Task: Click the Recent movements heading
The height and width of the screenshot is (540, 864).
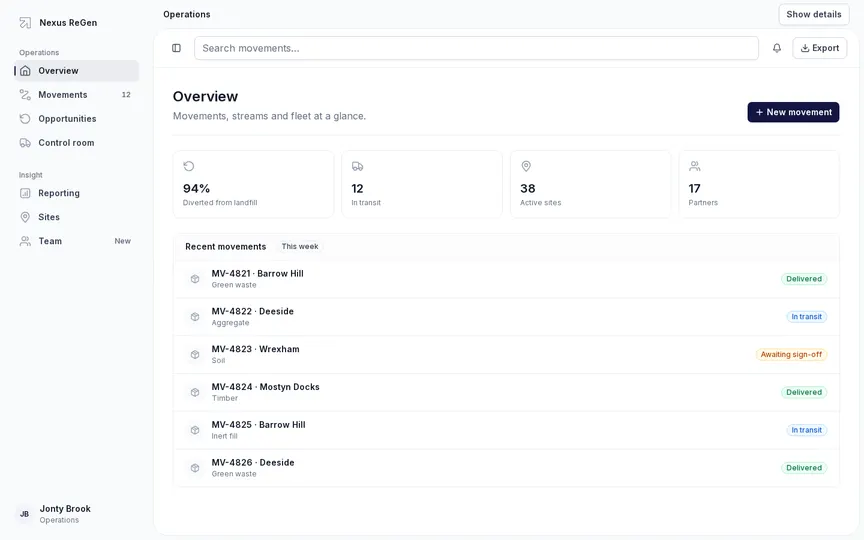Action: (x=225, y=246)
